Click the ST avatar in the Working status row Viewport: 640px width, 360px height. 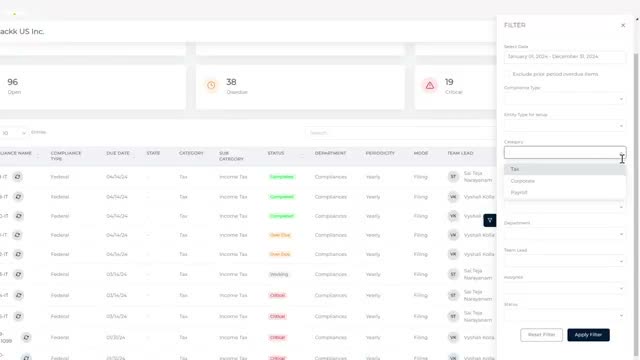(453, 274)
